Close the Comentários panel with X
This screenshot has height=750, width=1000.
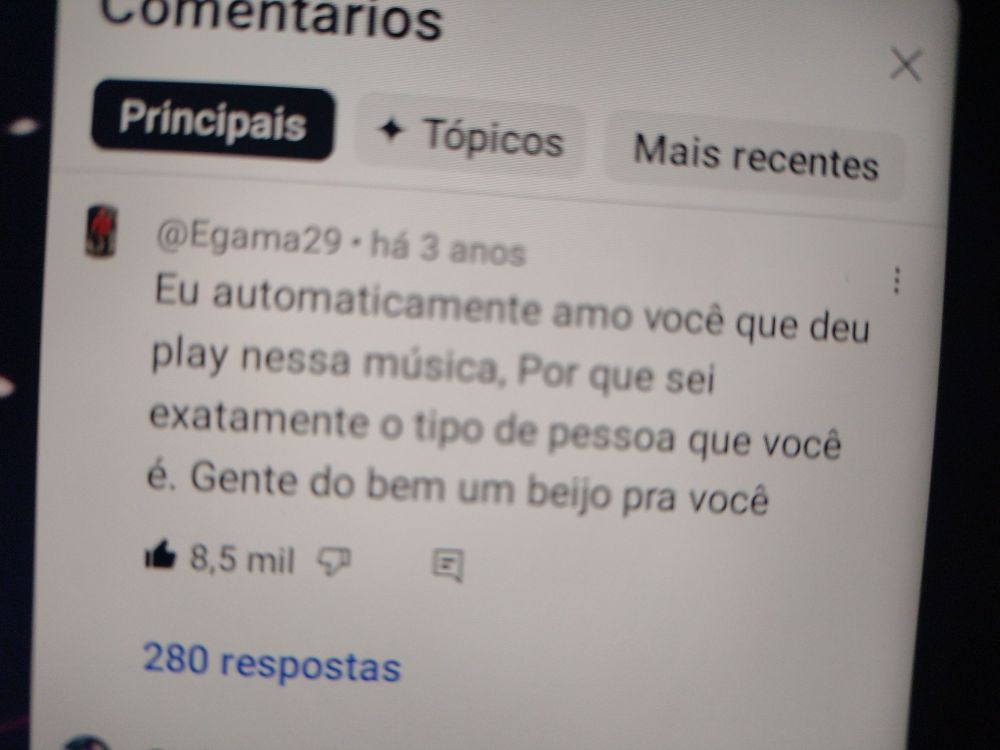[906, 65]
